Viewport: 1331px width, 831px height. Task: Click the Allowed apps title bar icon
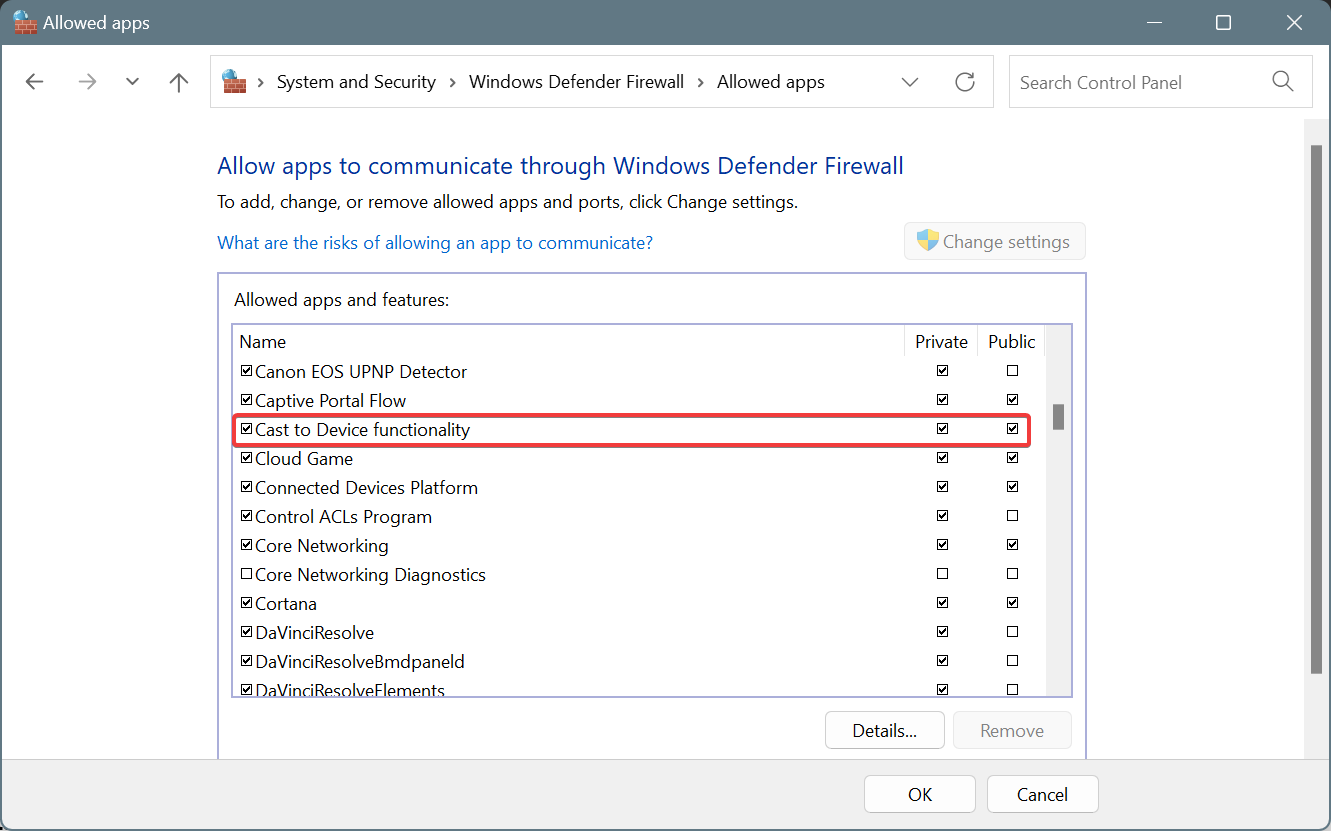tap(25, 22)
